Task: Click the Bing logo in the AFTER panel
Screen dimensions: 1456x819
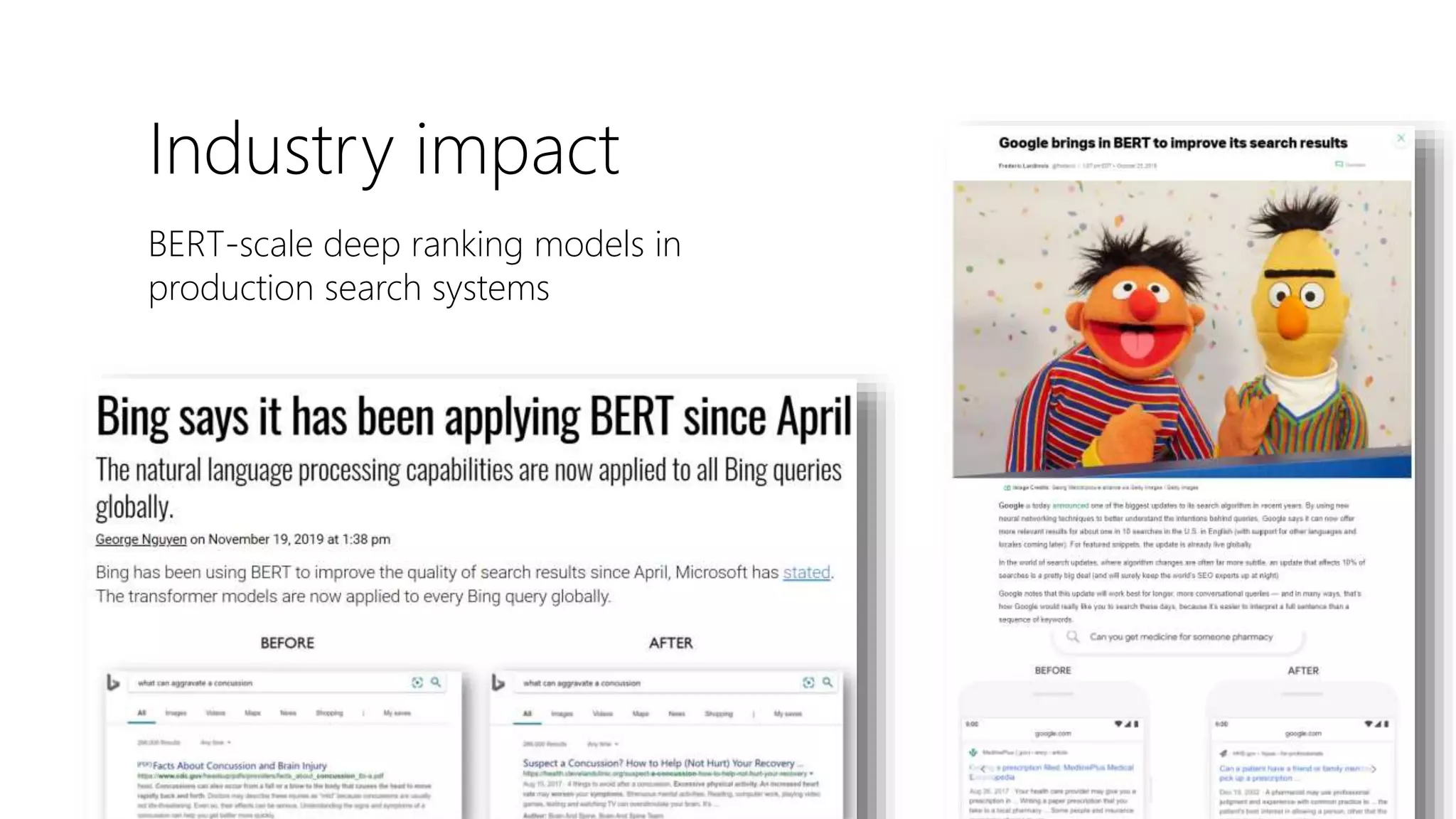Action: click(498, 682)
